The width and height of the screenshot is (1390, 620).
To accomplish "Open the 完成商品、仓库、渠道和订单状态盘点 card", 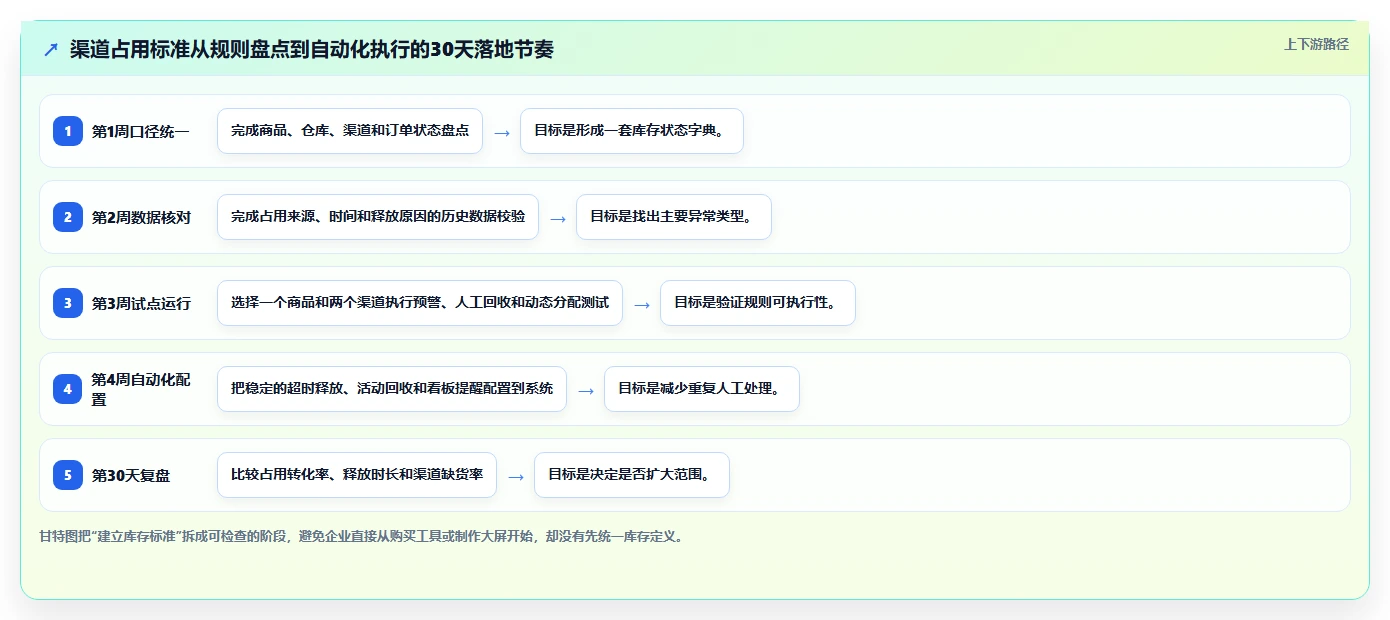I will pos(350,131).
